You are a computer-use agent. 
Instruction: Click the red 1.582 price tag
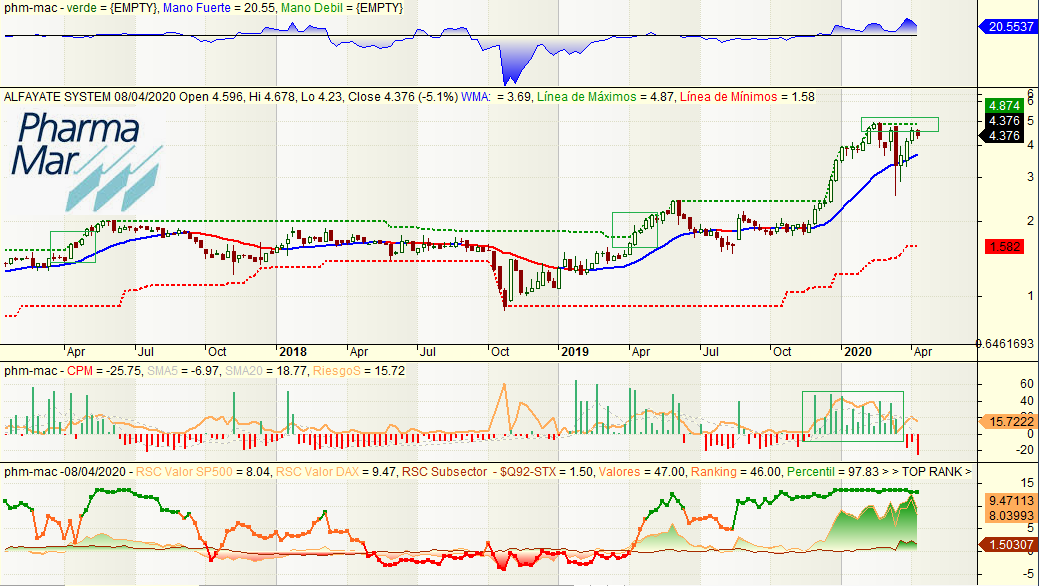click(x=1005, y=247)
